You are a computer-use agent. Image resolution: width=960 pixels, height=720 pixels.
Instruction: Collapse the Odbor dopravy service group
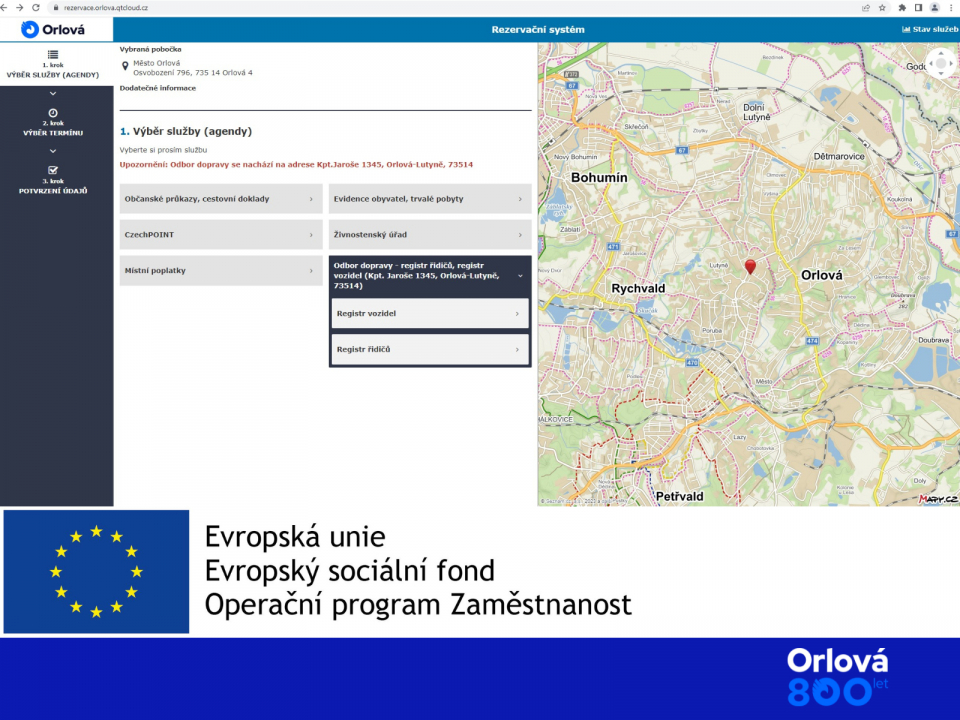430,276
